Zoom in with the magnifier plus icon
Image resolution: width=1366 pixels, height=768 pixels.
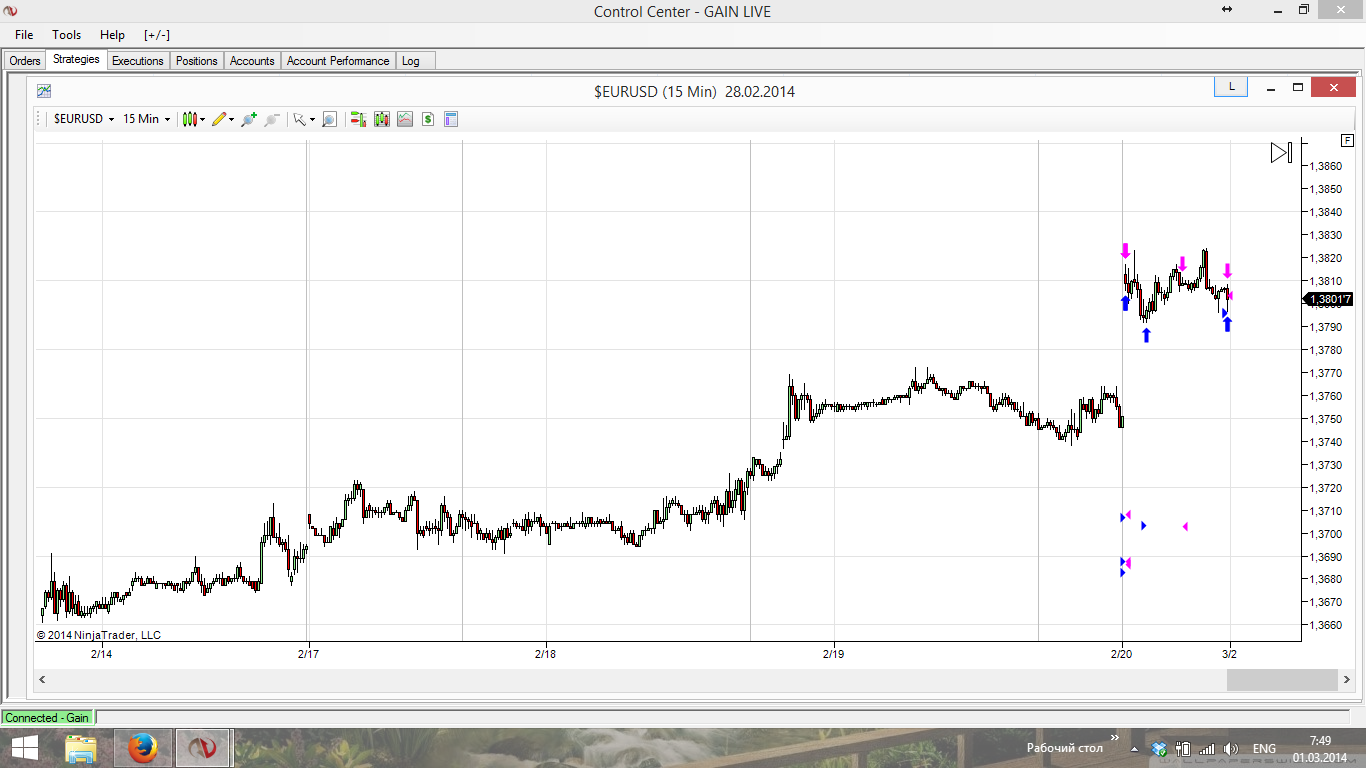coord(249,119)
